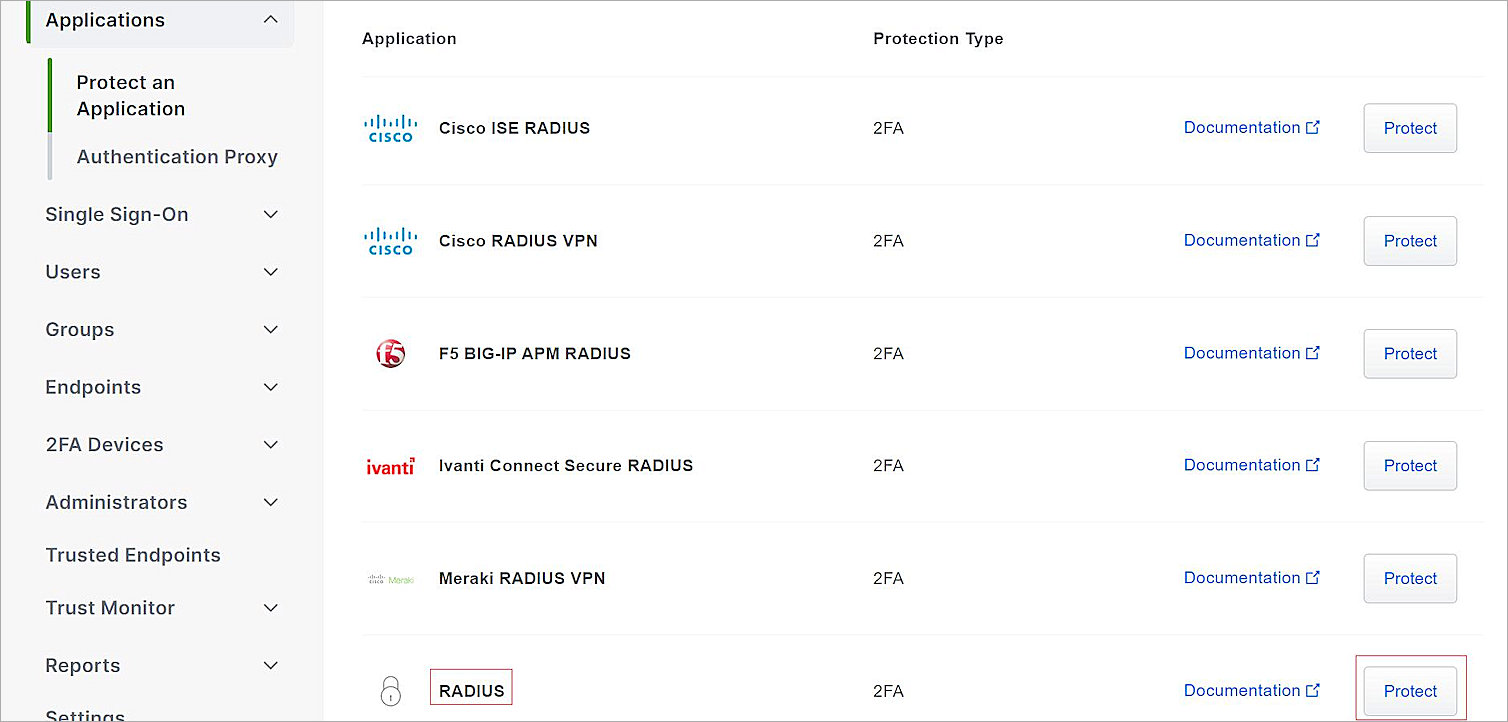Collapse the Applications section

click(x=270, y=18)
